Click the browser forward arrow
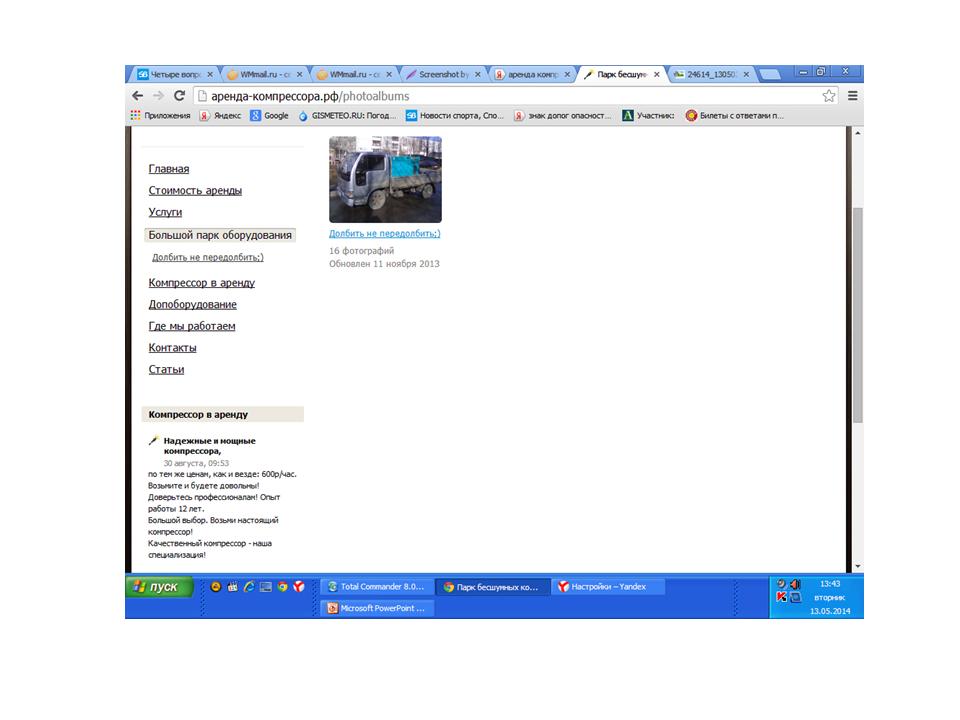 pos(159,96)
